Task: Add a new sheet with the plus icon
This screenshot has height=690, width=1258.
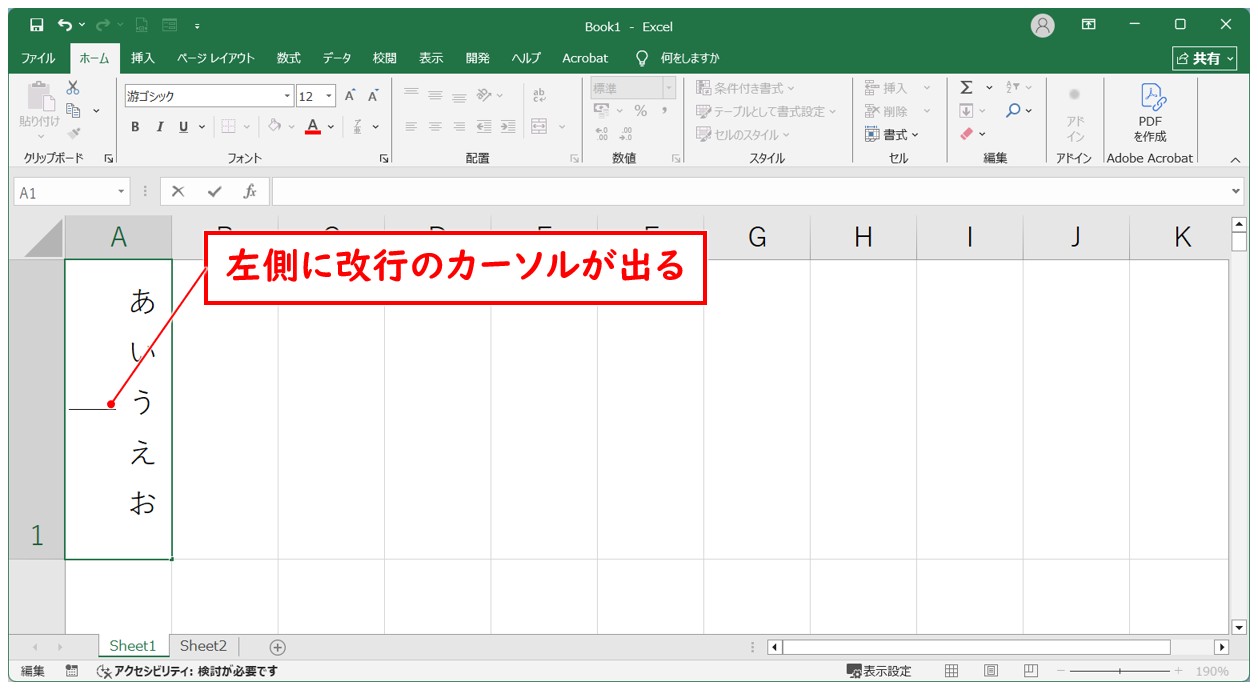Action: tap(278, 647)
